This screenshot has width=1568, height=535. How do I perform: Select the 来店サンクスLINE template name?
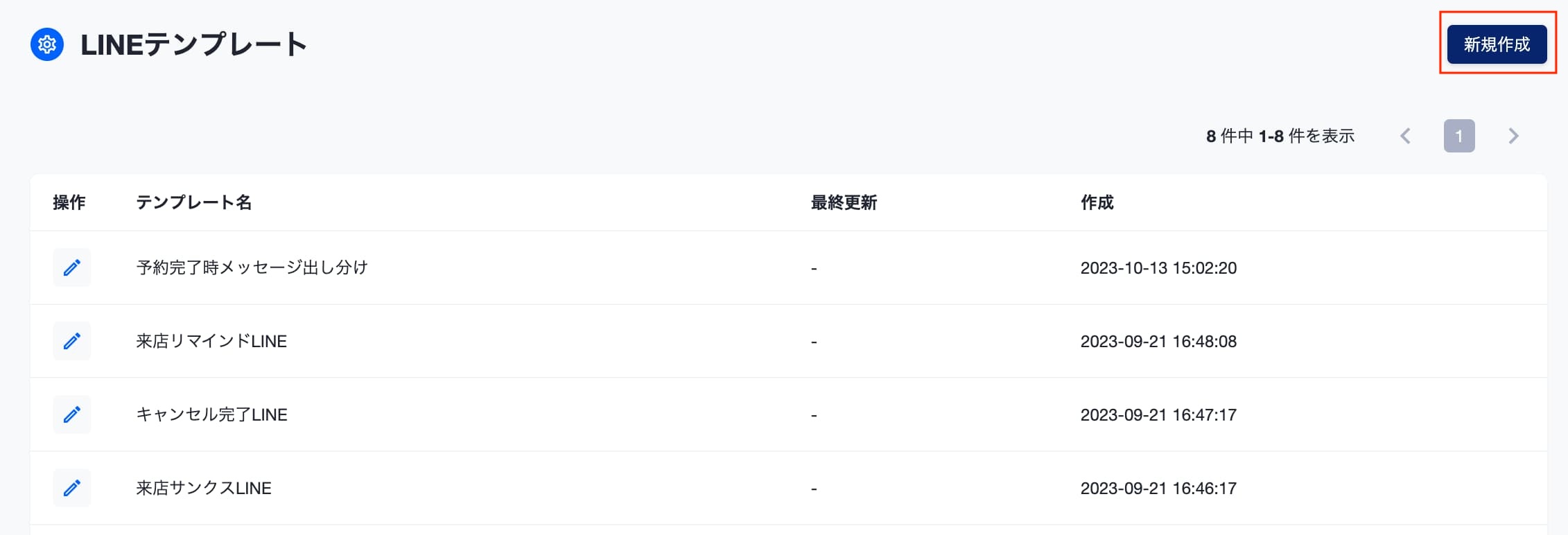point(204,488)
